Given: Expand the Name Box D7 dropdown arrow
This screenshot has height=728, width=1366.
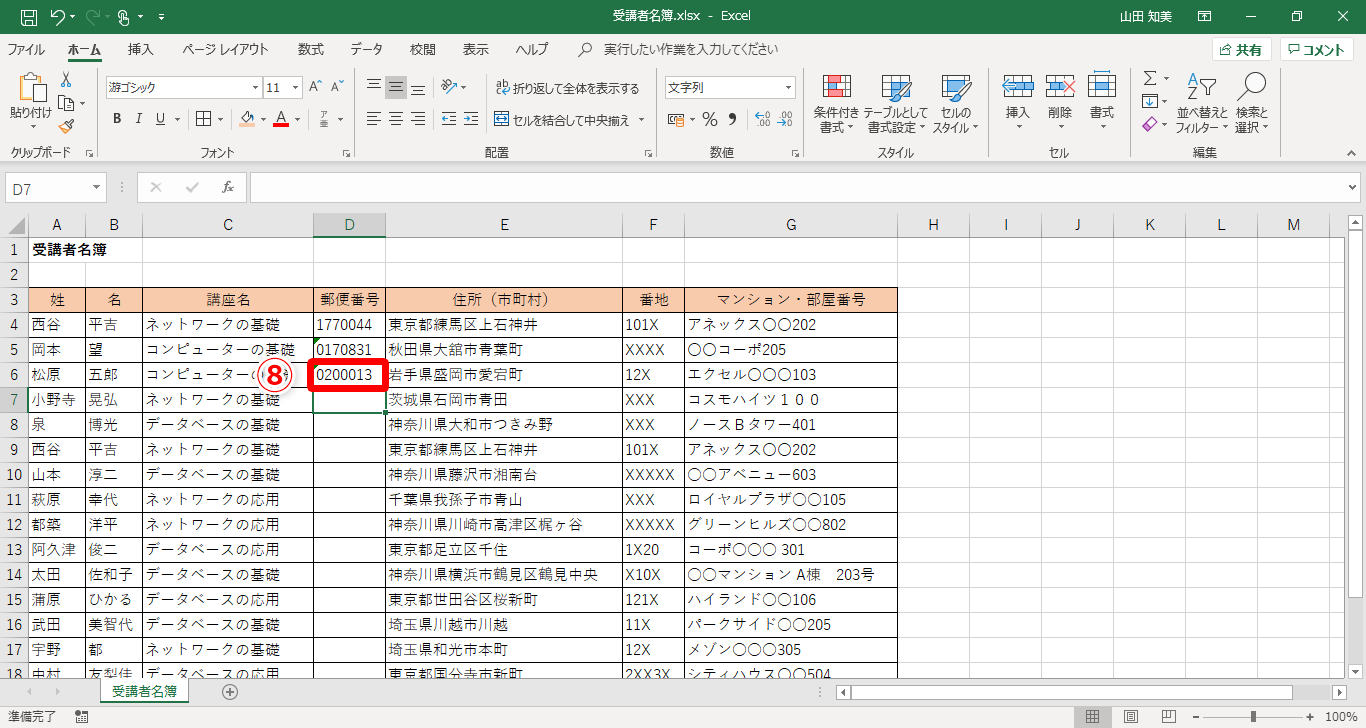Looking at the screenshot, I should 96,188.
